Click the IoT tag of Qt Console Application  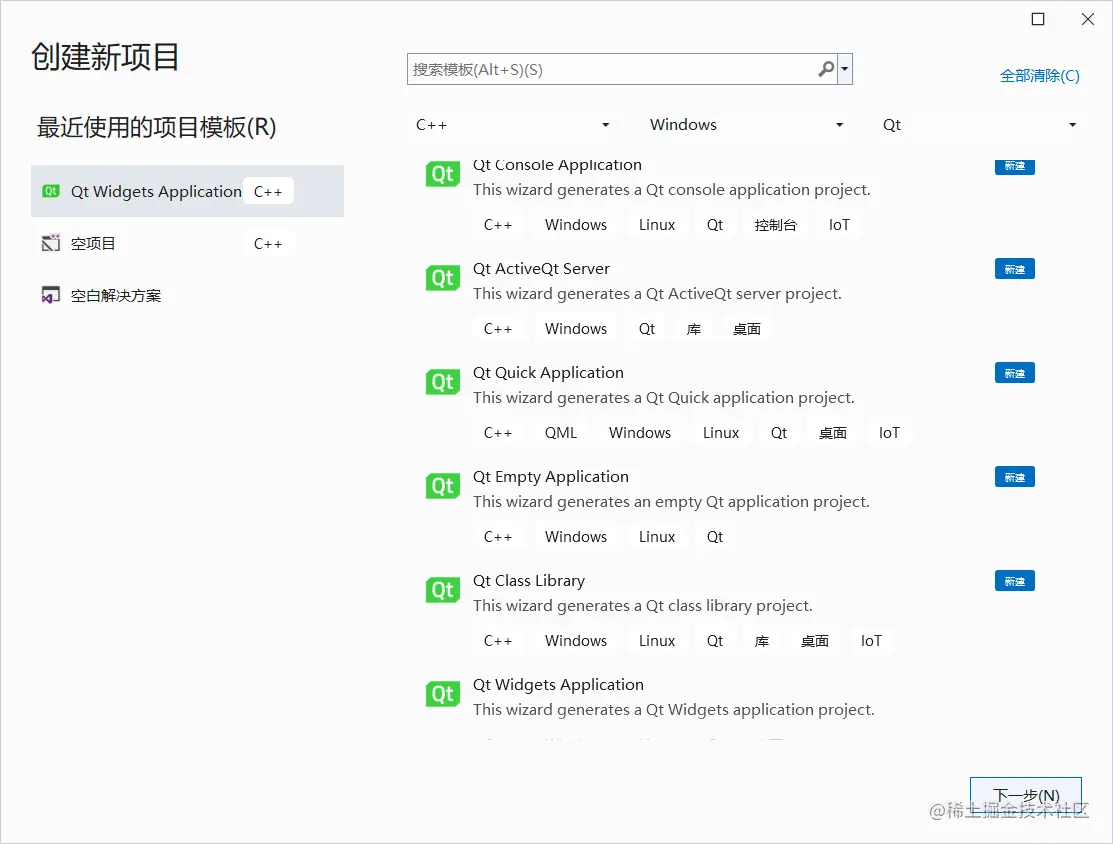[x=839, y=225]
